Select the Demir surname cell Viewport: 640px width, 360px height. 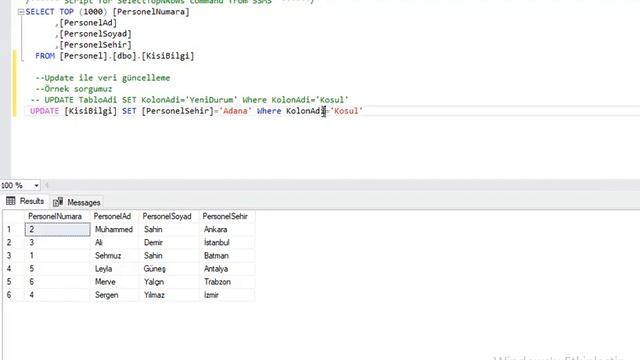169,242
